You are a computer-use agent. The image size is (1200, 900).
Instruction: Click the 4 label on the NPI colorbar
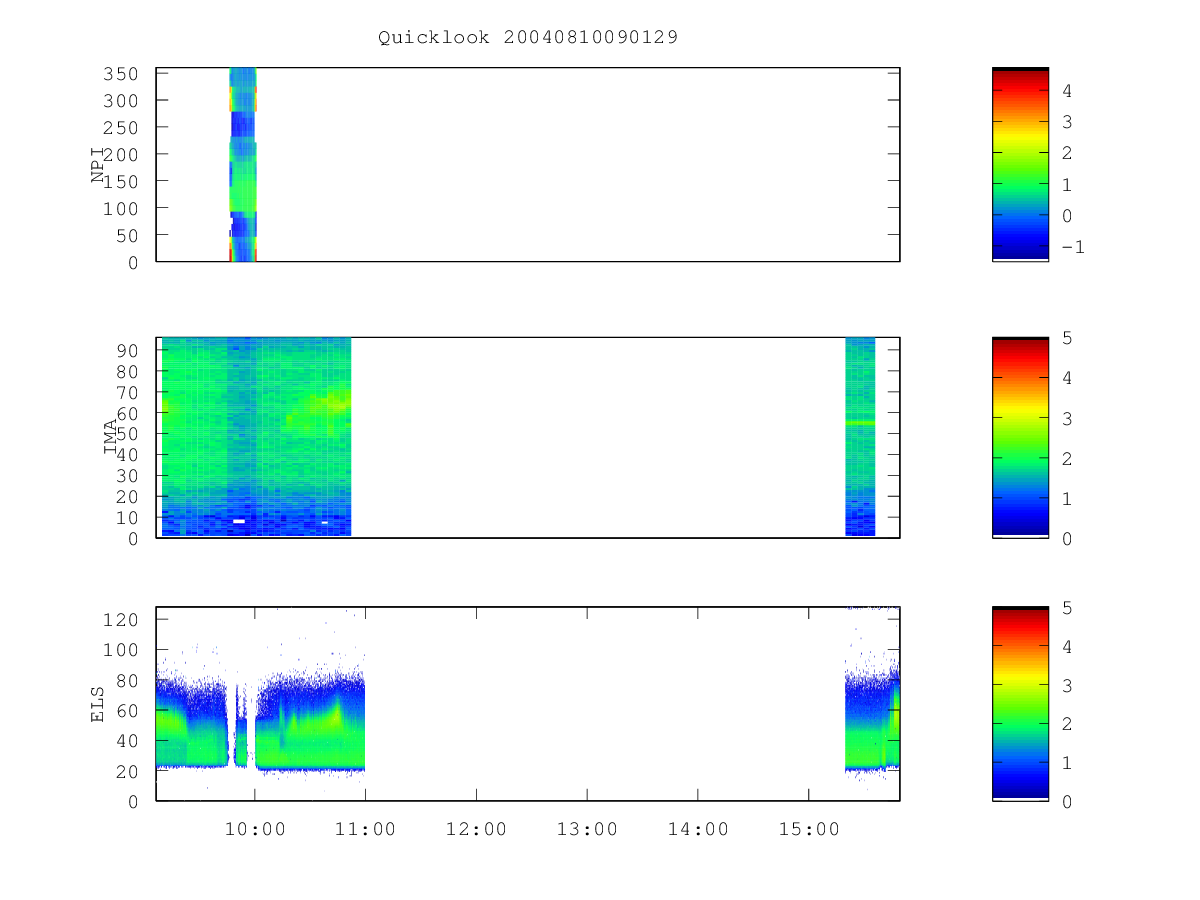coord(1067,90)
